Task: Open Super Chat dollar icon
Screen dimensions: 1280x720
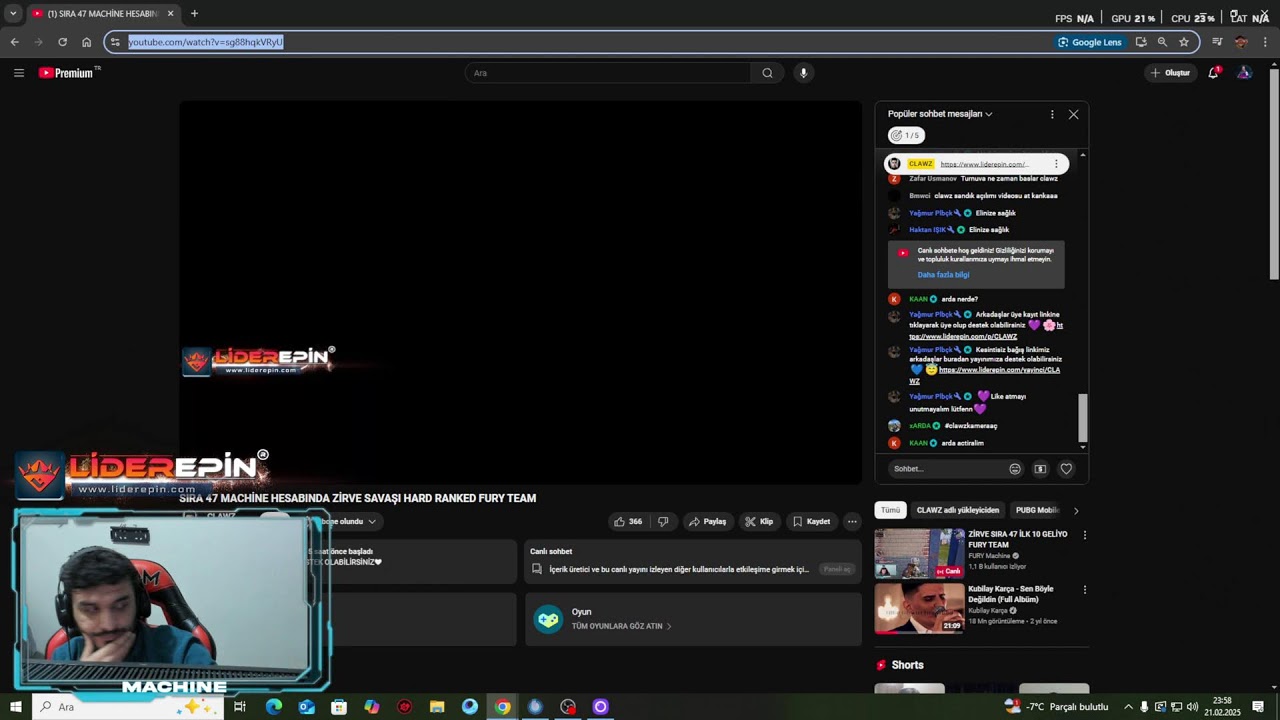Action: point(1040,469)
